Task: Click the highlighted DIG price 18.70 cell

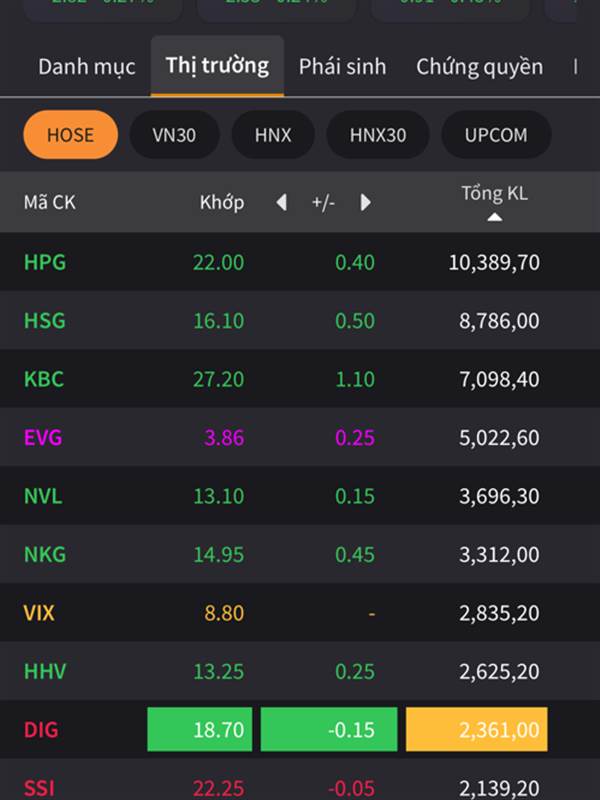Action: 198,730
